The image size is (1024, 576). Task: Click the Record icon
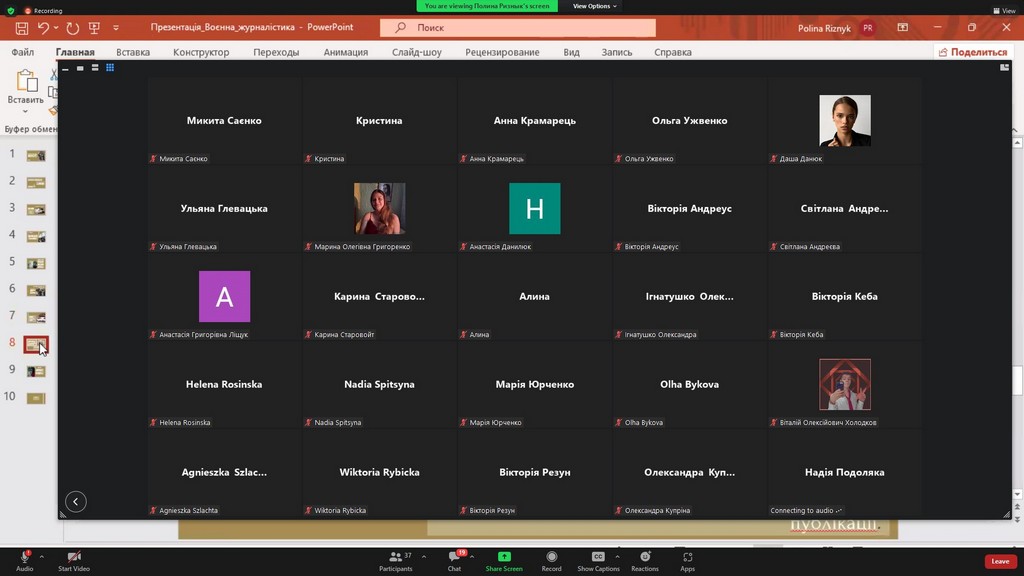point(551,557)
